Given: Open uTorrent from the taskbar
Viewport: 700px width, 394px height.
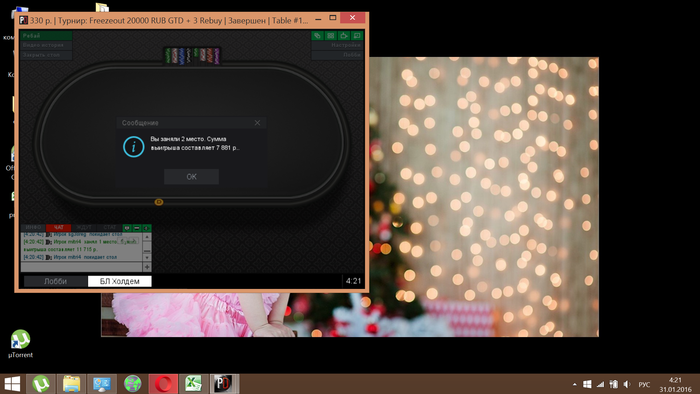Looking at the screenshot, I should [41, 384].
